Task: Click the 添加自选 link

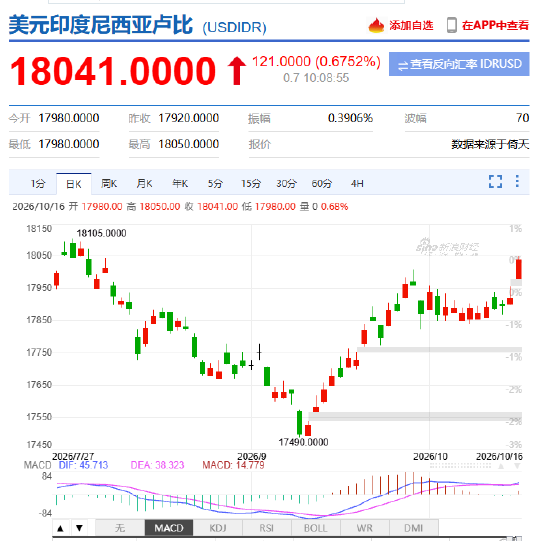Action: pyautogui.click(x=411, y=26)
